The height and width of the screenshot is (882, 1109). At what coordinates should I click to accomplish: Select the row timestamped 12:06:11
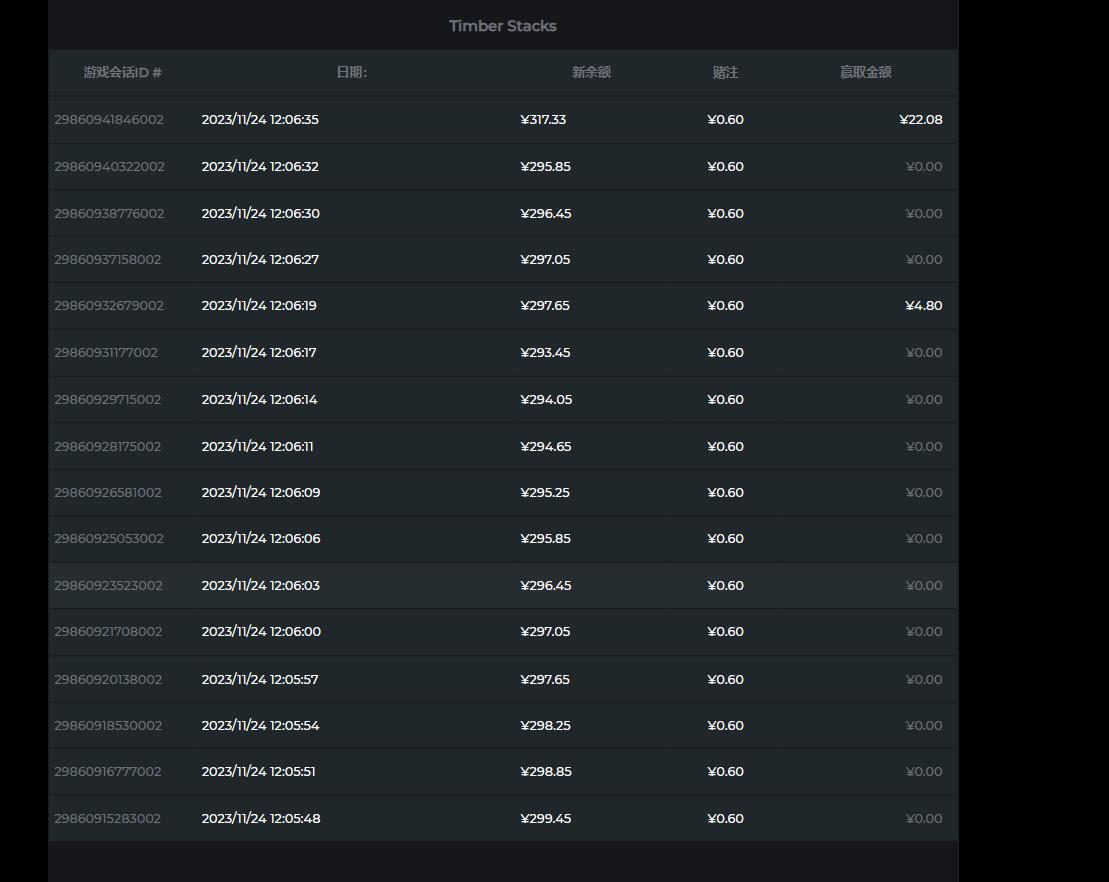click(257, 446)
